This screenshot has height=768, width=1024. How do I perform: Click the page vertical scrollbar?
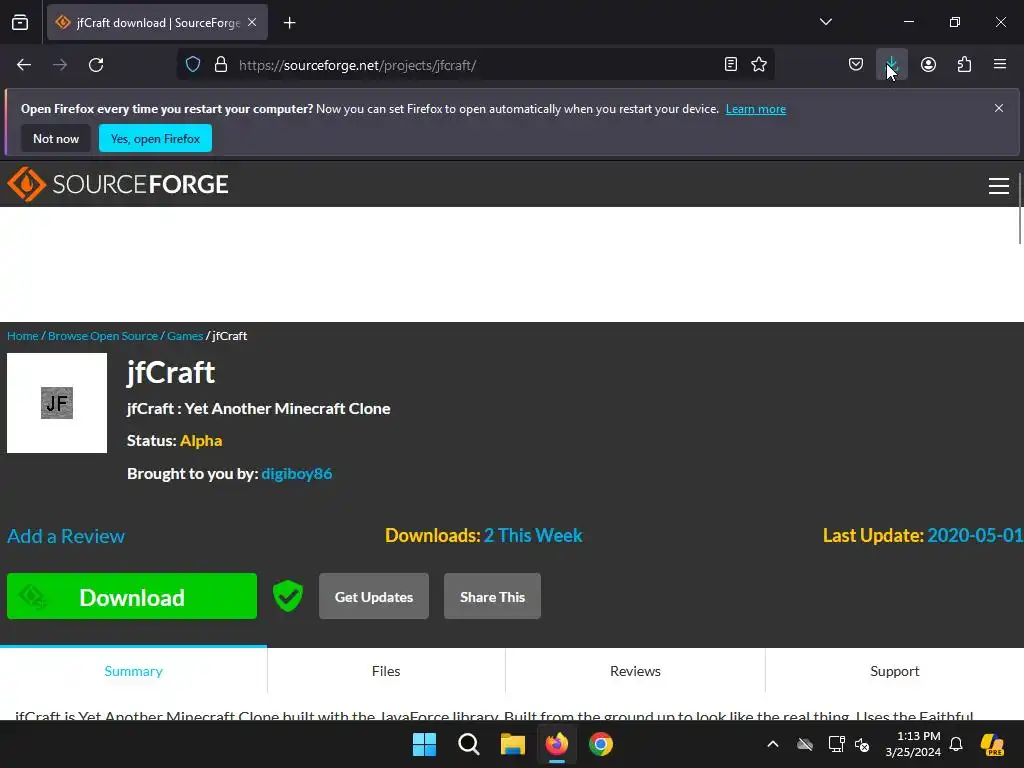1020,209
